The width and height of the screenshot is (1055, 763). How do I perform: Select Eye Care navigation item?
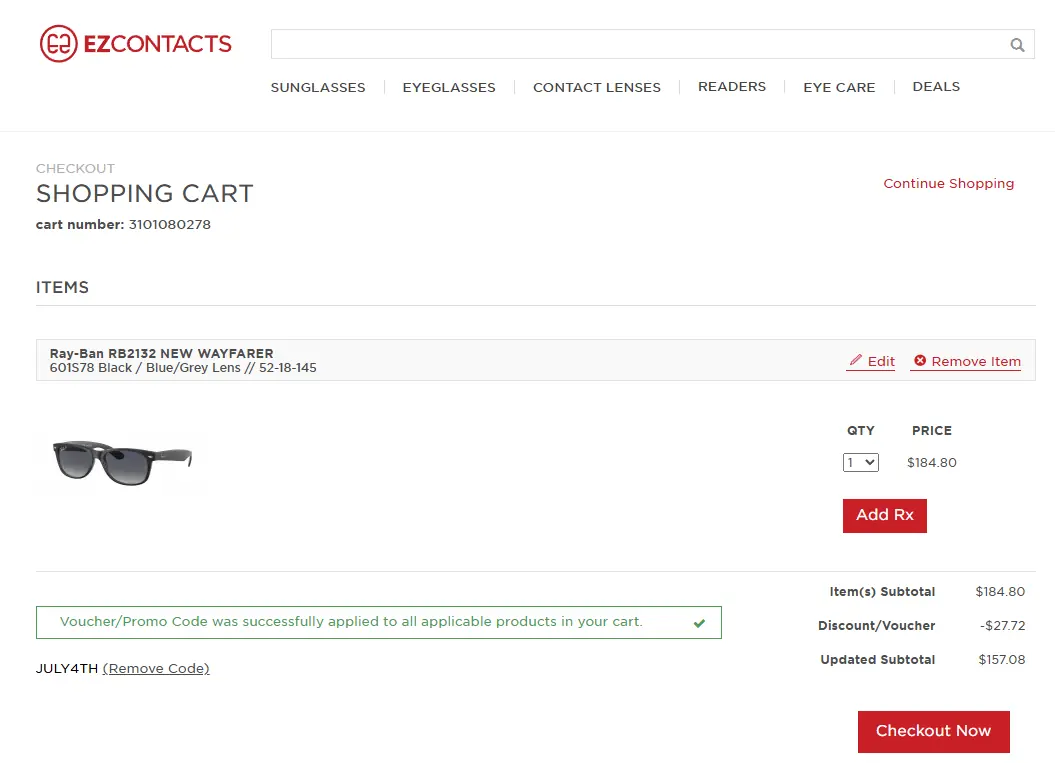pyautogui.click(x=839, y=87)
